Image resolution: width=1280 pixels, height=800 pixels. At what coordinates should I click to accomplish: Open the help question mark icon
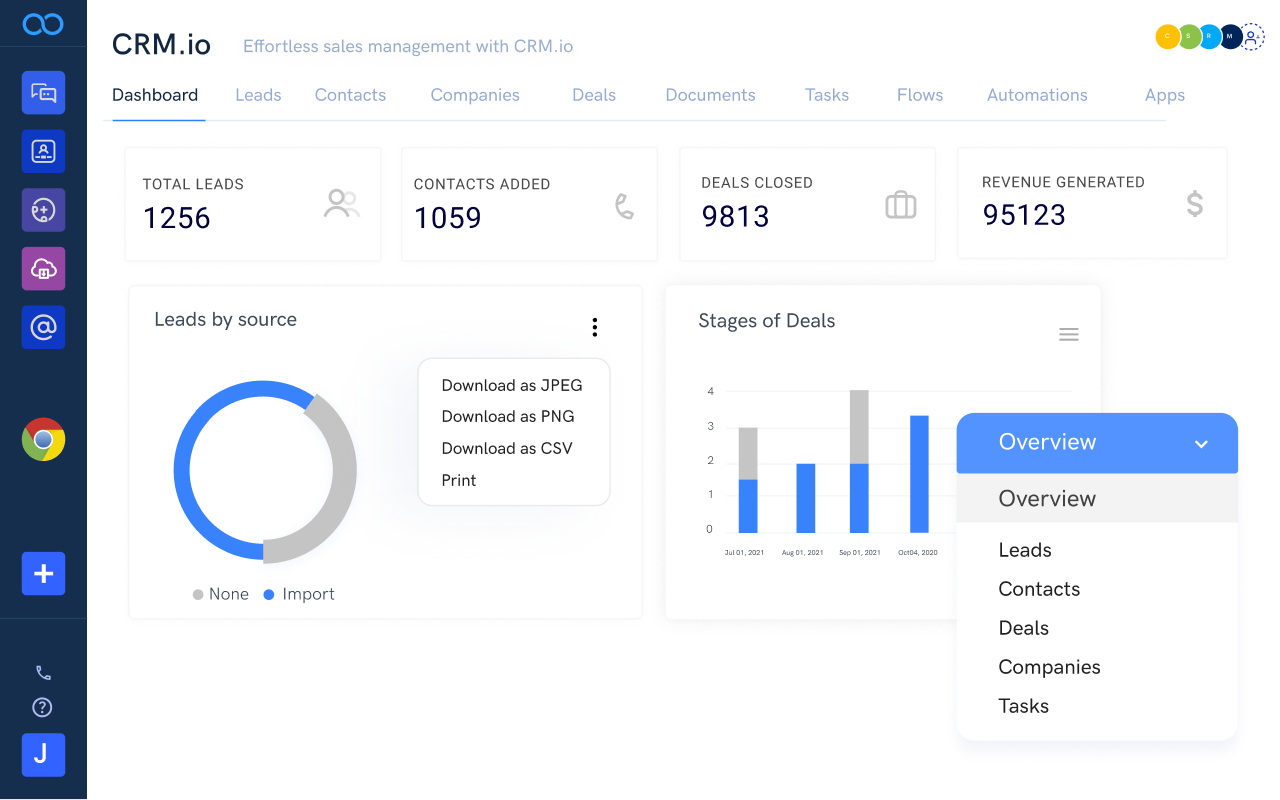point(42,707)
